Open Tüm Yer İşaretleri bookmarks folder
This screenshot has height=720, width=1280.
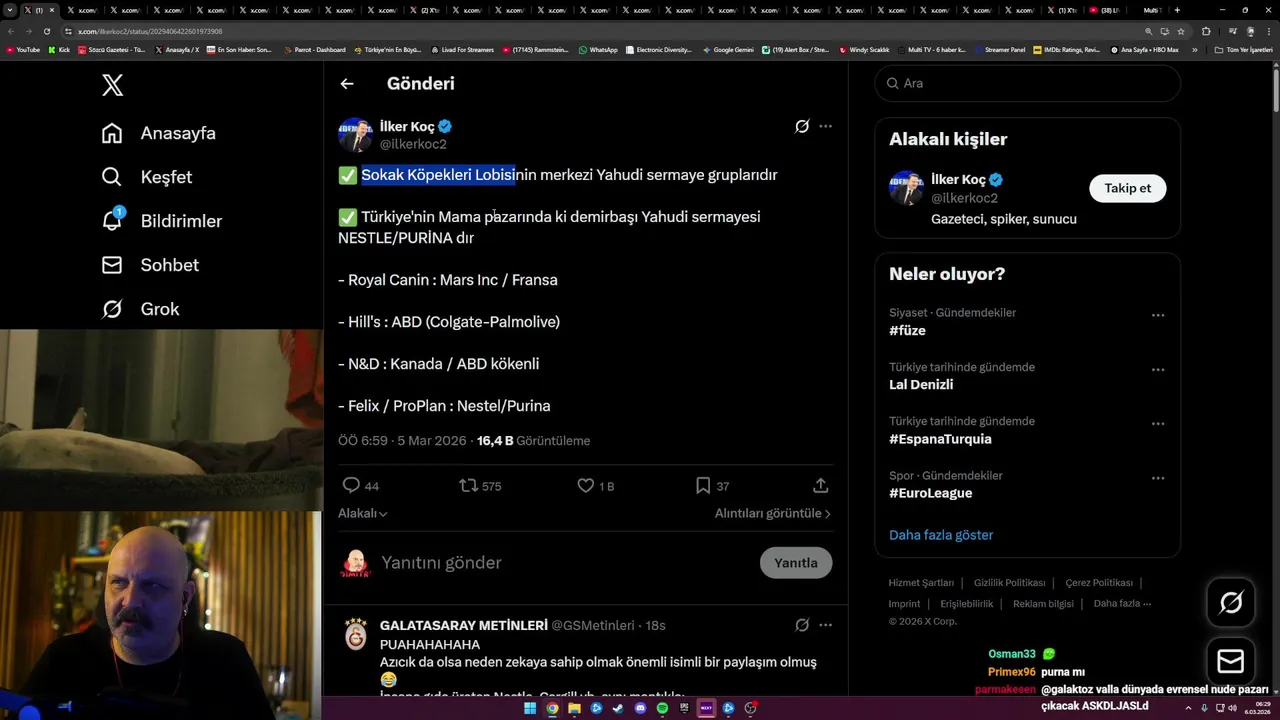point(1243,49)
